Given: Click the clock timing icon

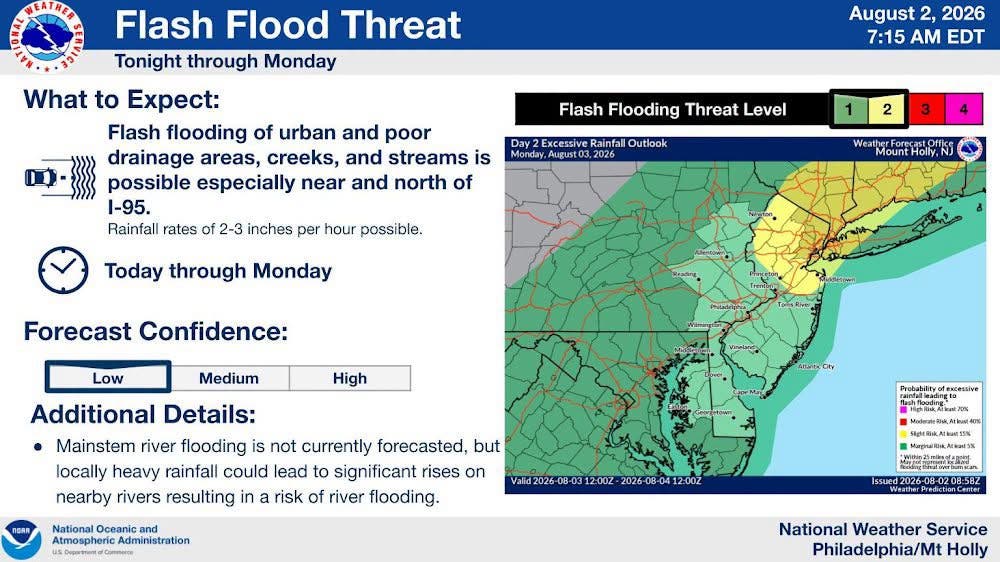Looking at the screenshot, I should pyautogui.click(x=63, y=270).
